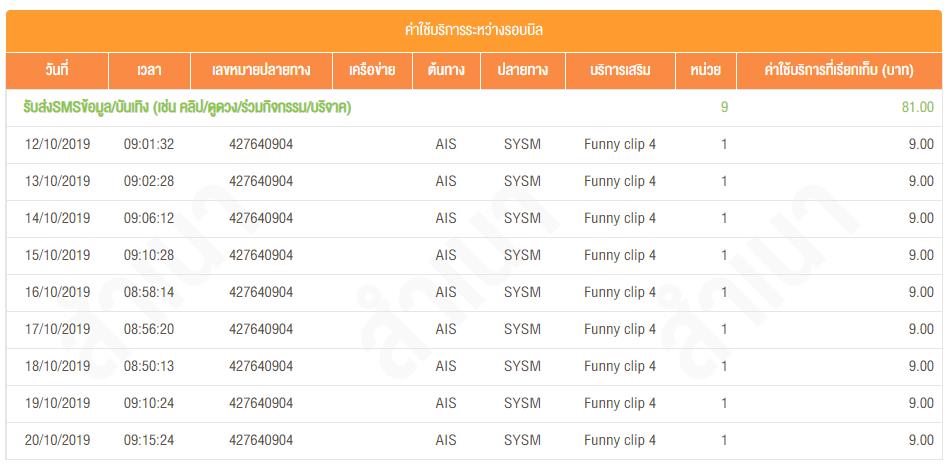Click number 427640904 in 20/10/2019 row
Screen dimensions: 945x466
click(x=261, y=441)
